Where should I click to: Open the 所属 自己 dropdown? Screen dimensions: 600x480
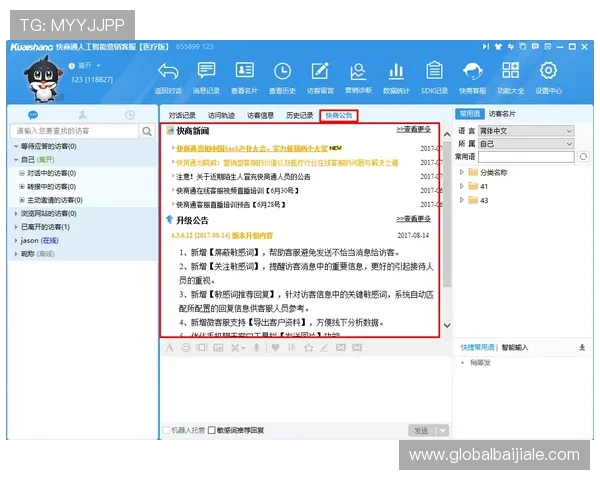pos(526,144)
